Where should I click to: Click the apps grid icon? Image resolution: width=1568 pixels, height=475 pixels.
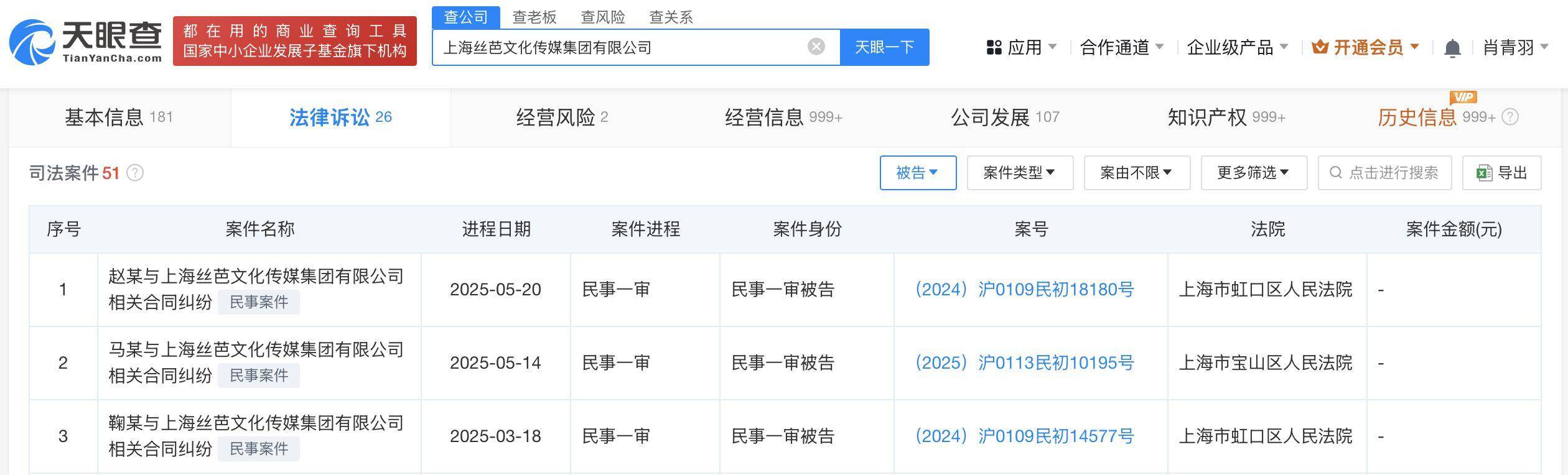[x=994, y=47]
